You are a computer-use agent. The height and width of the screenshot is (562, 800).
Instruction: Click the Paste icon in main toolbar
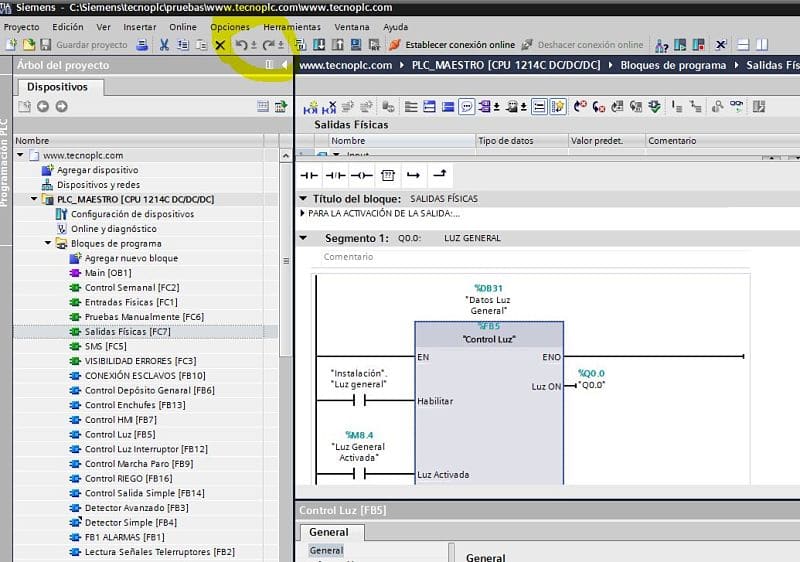point(202,45)
